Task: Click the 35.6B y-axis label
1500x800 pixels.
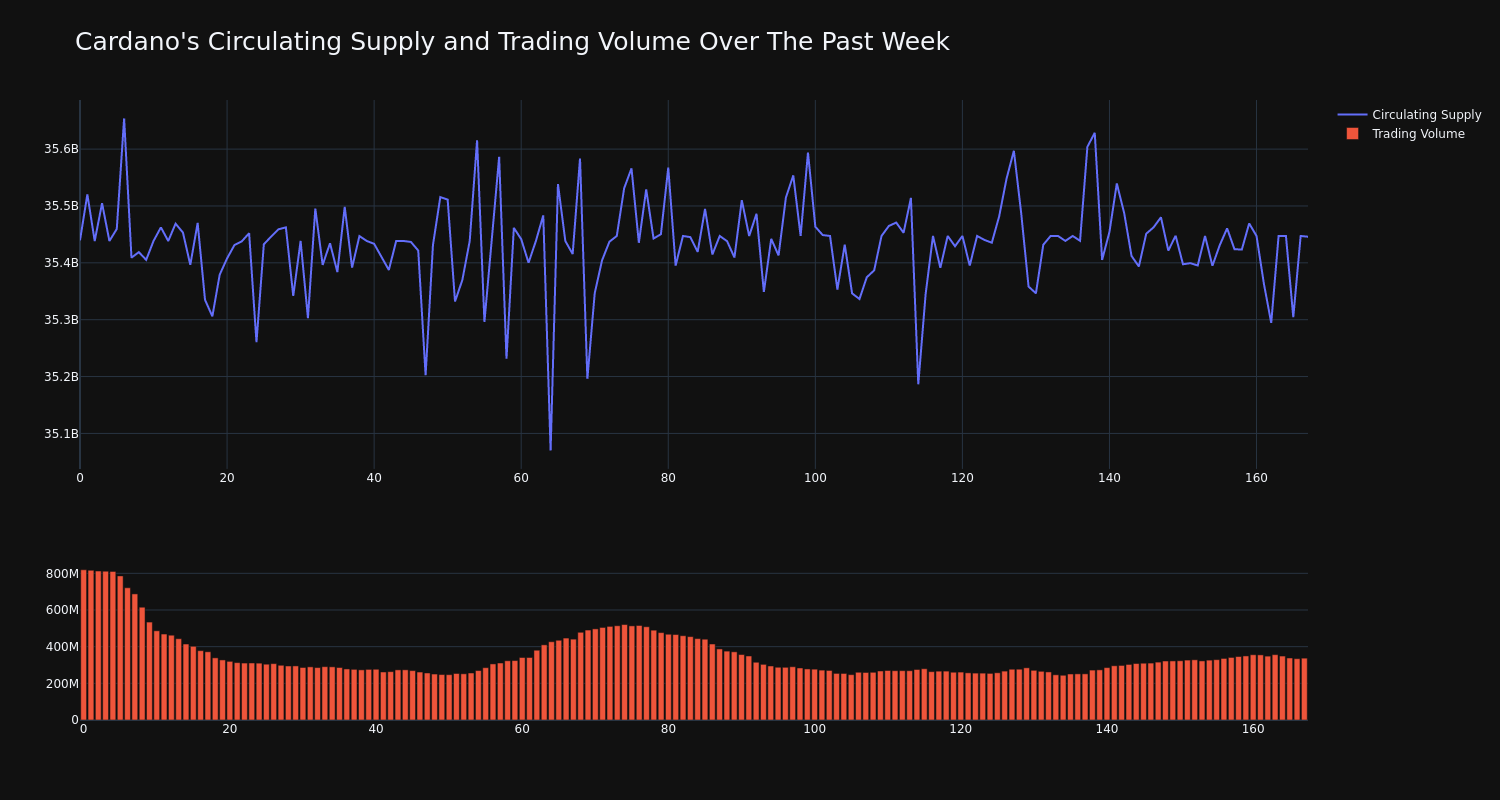Action: coord(61,149)
